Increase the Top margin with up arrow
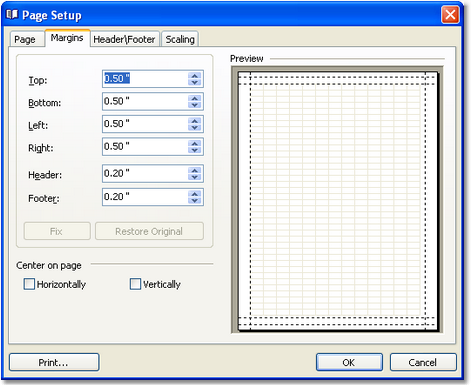Viewport: 471px width, 387px height. (x=195, y=75)
